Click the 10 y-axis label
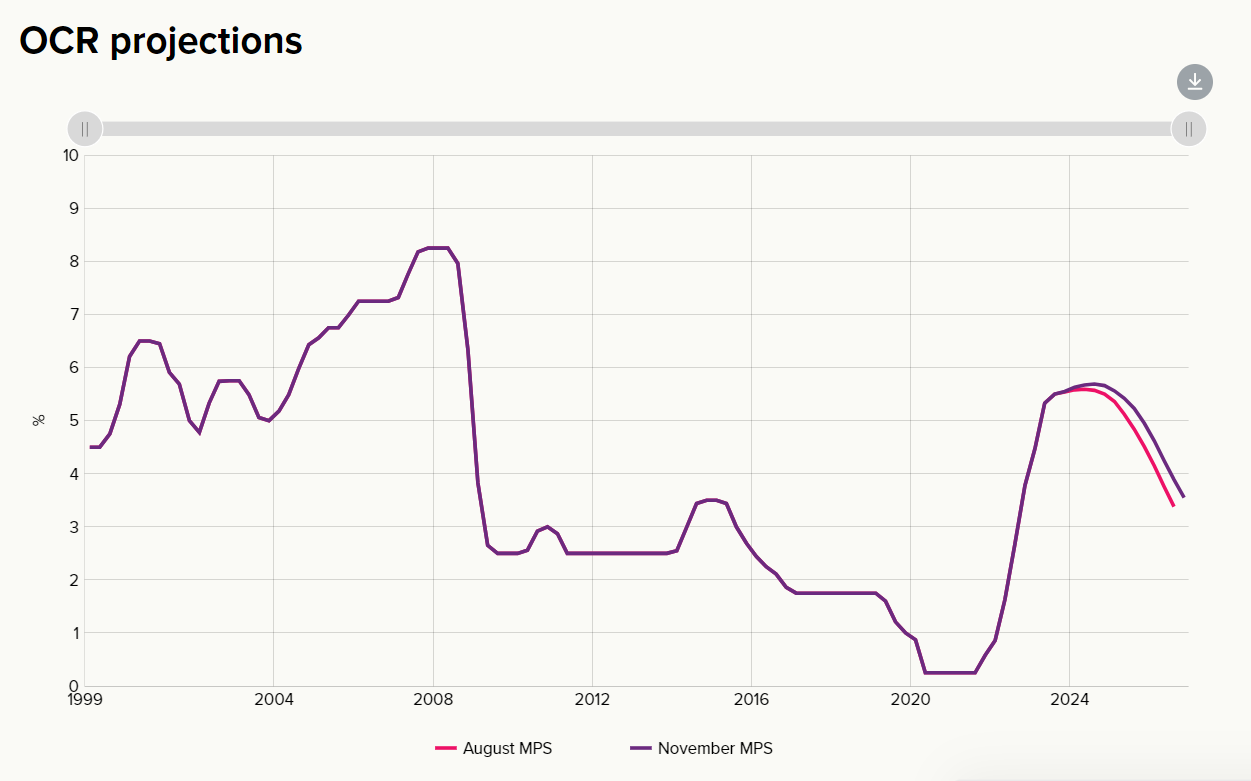 tap(70, 155)
